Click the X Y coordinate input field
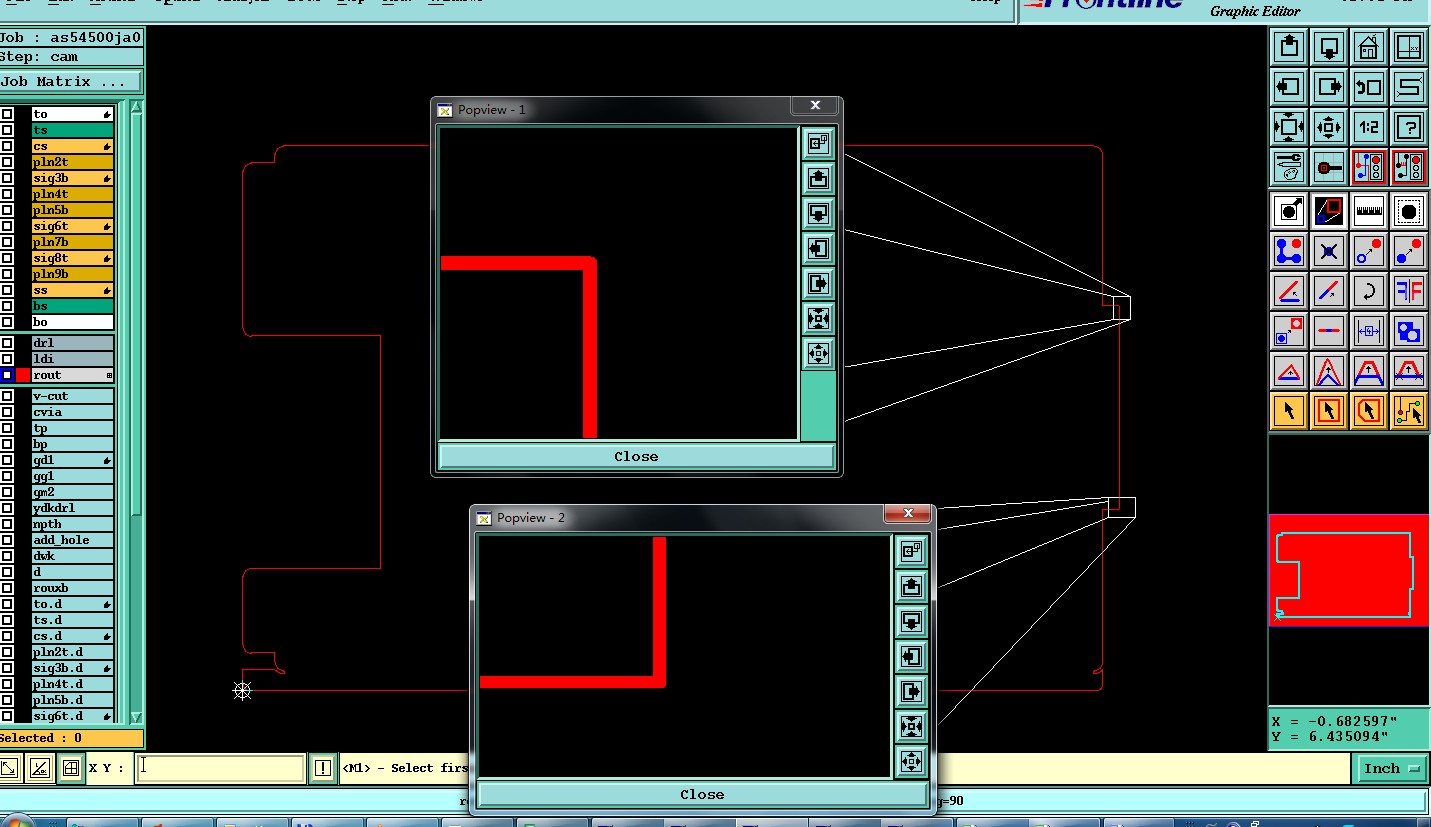This screenshot has width=1431, height=827. click(220, 768)
